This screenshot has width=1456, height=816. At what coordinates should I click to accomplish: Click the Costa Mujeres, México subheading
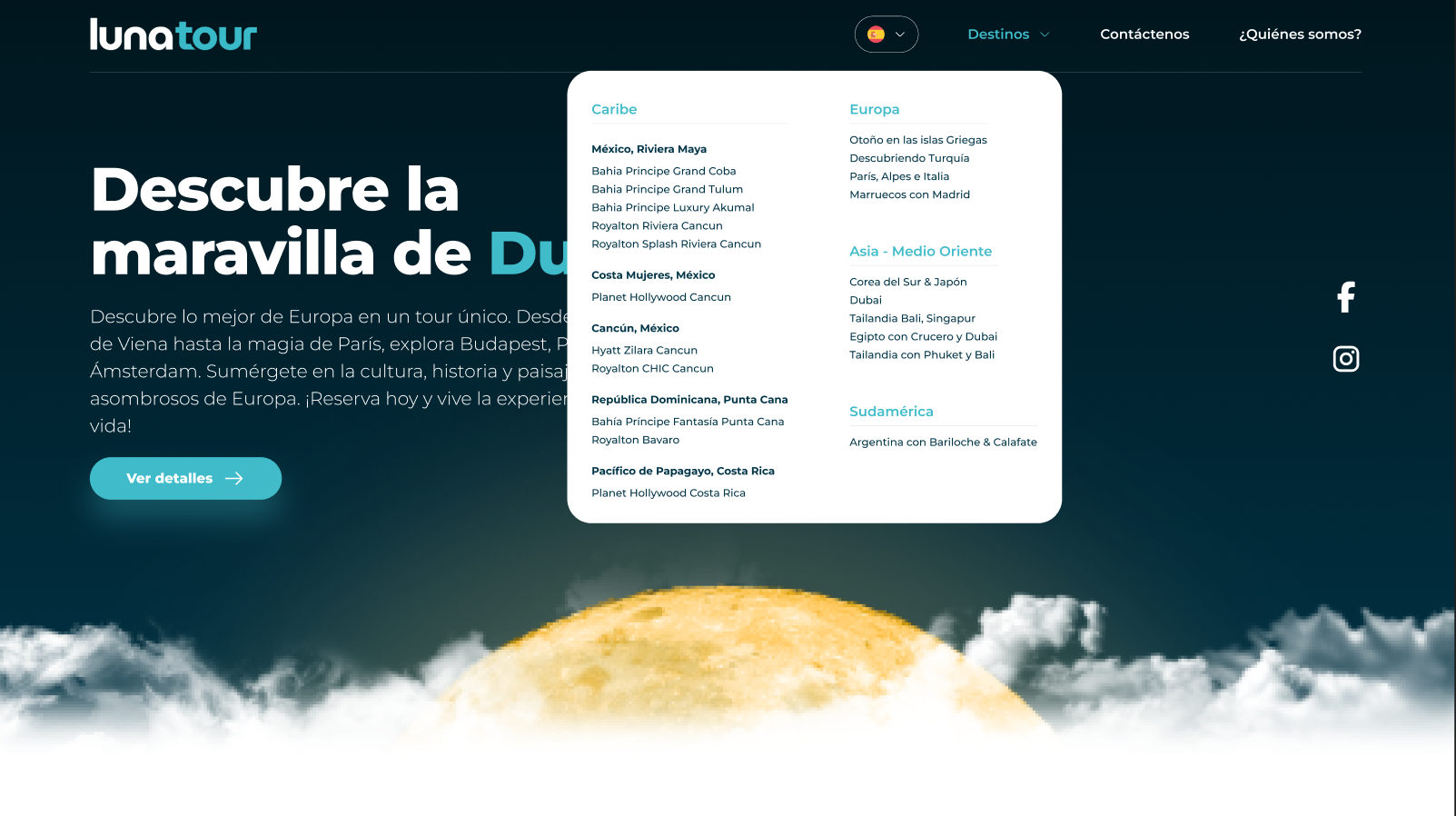click(653, 274)
